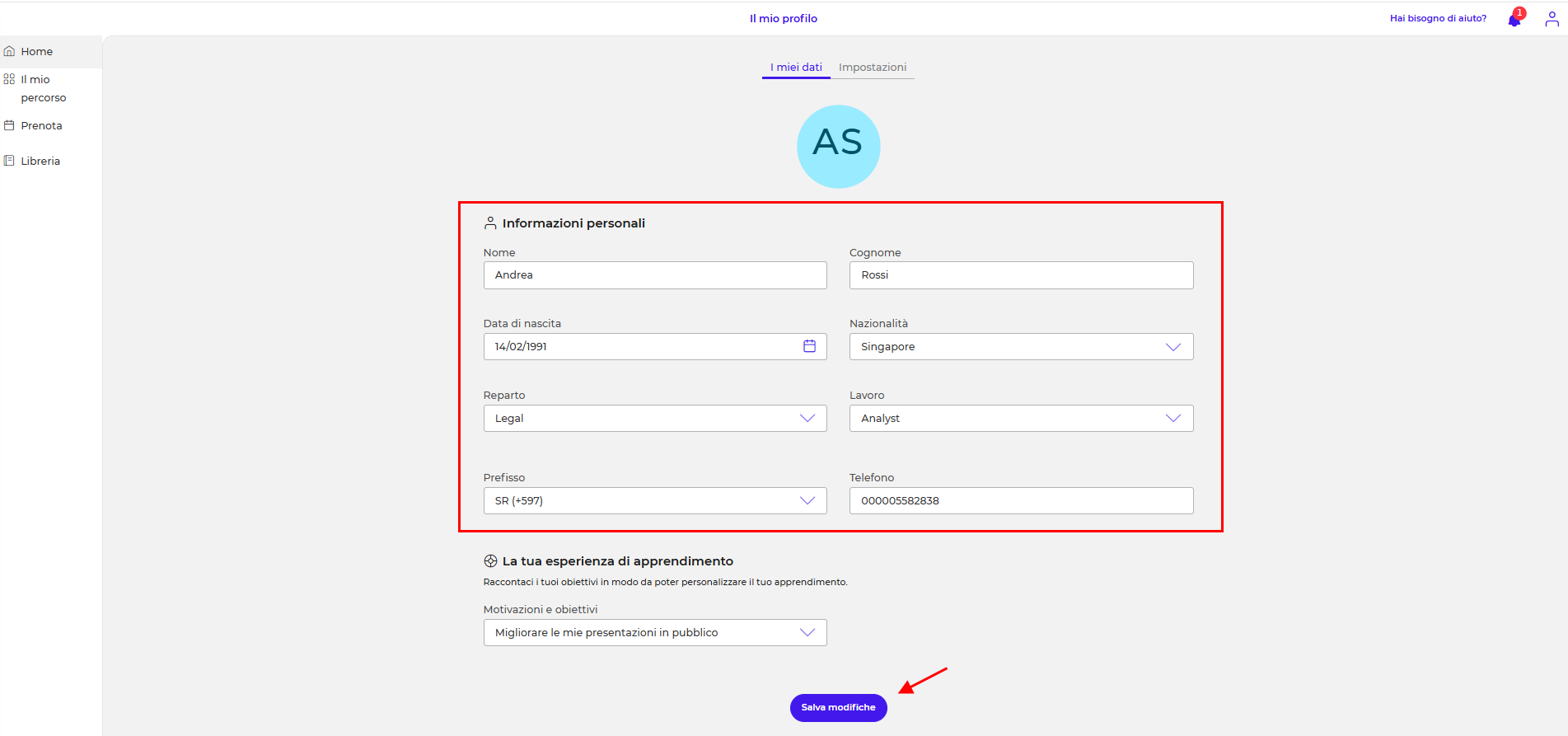This screenshot has width=1568, height=736.
Task: Click the Home house icon in sidebar
Action: [9, 51]
